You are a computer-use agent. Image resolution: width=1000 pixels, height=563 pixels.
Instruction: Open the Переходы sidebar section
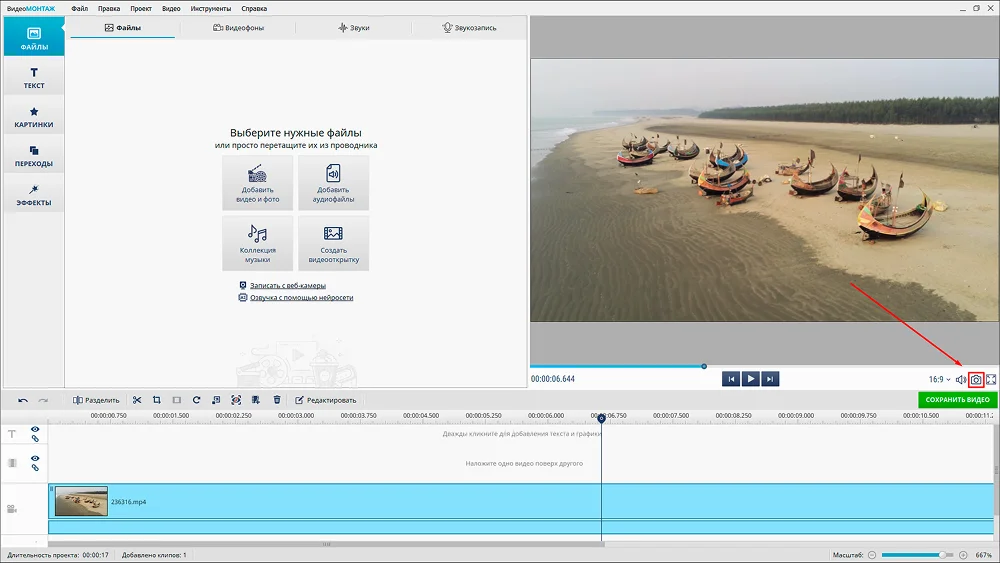coord(34,155)
